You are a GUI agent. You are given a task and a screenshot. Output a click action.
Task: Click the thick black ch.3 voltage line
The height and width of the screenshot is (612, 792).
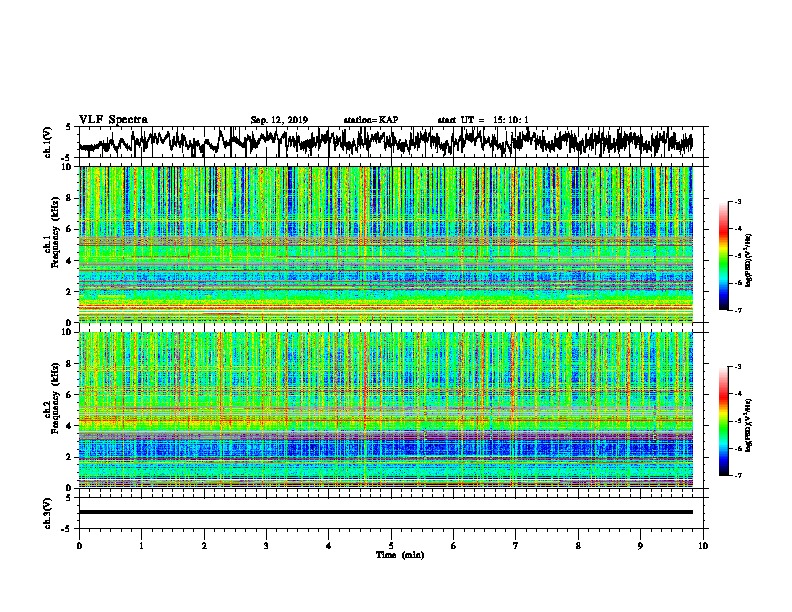point(386,512)
